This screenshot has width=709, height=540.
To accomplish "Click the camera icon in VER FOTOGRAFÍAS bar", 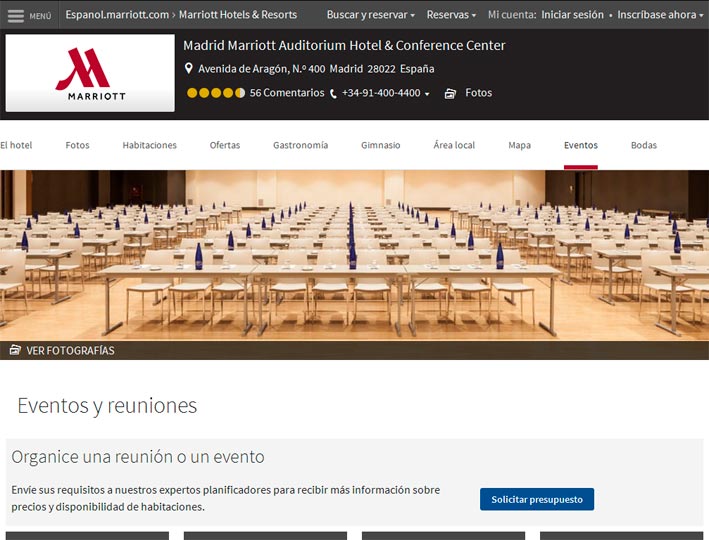I will pyautogui.click(x=15, y=350).
